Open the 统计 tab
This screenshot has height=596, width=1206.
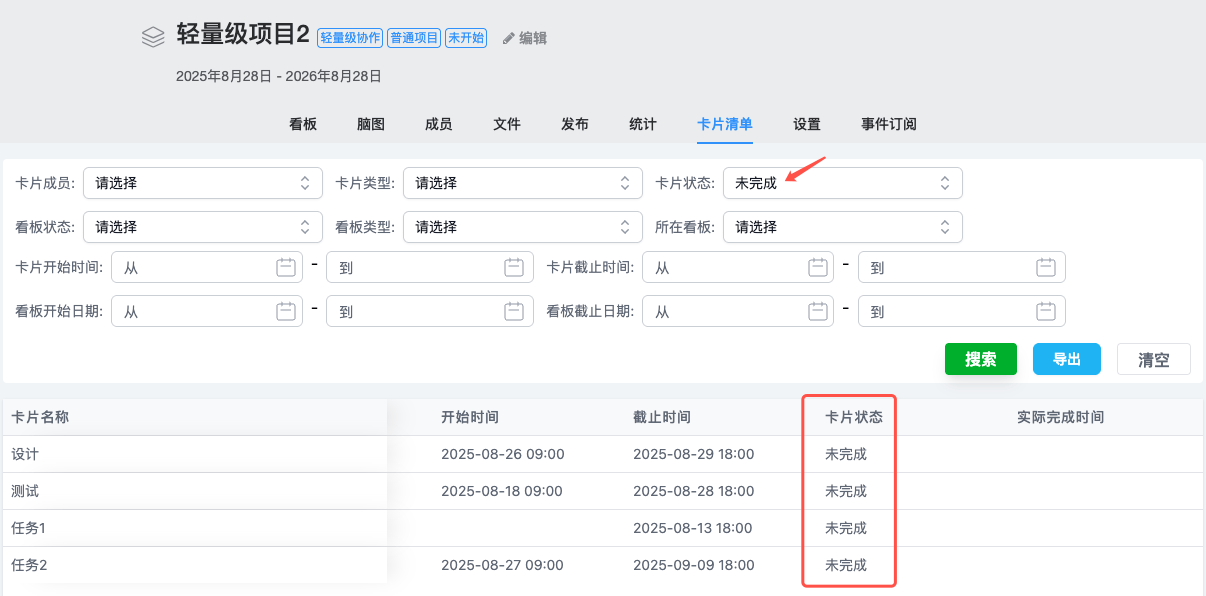[x=643, y=124]
